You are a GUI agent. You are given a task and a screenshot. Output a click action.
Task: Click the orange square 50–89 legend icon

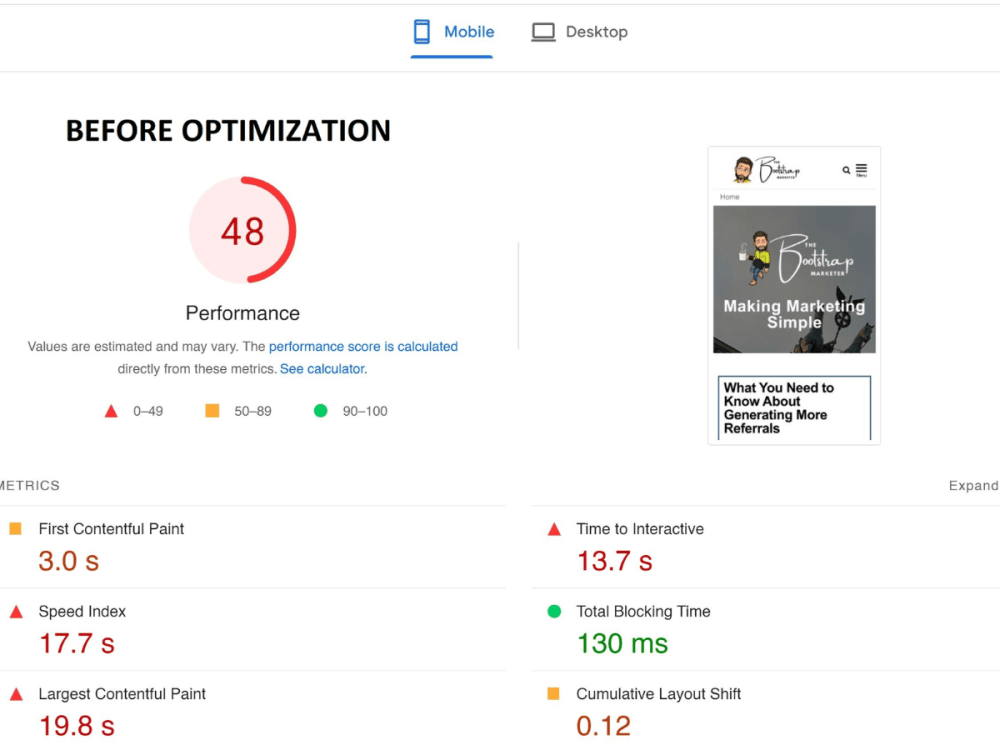pos(212,411)
